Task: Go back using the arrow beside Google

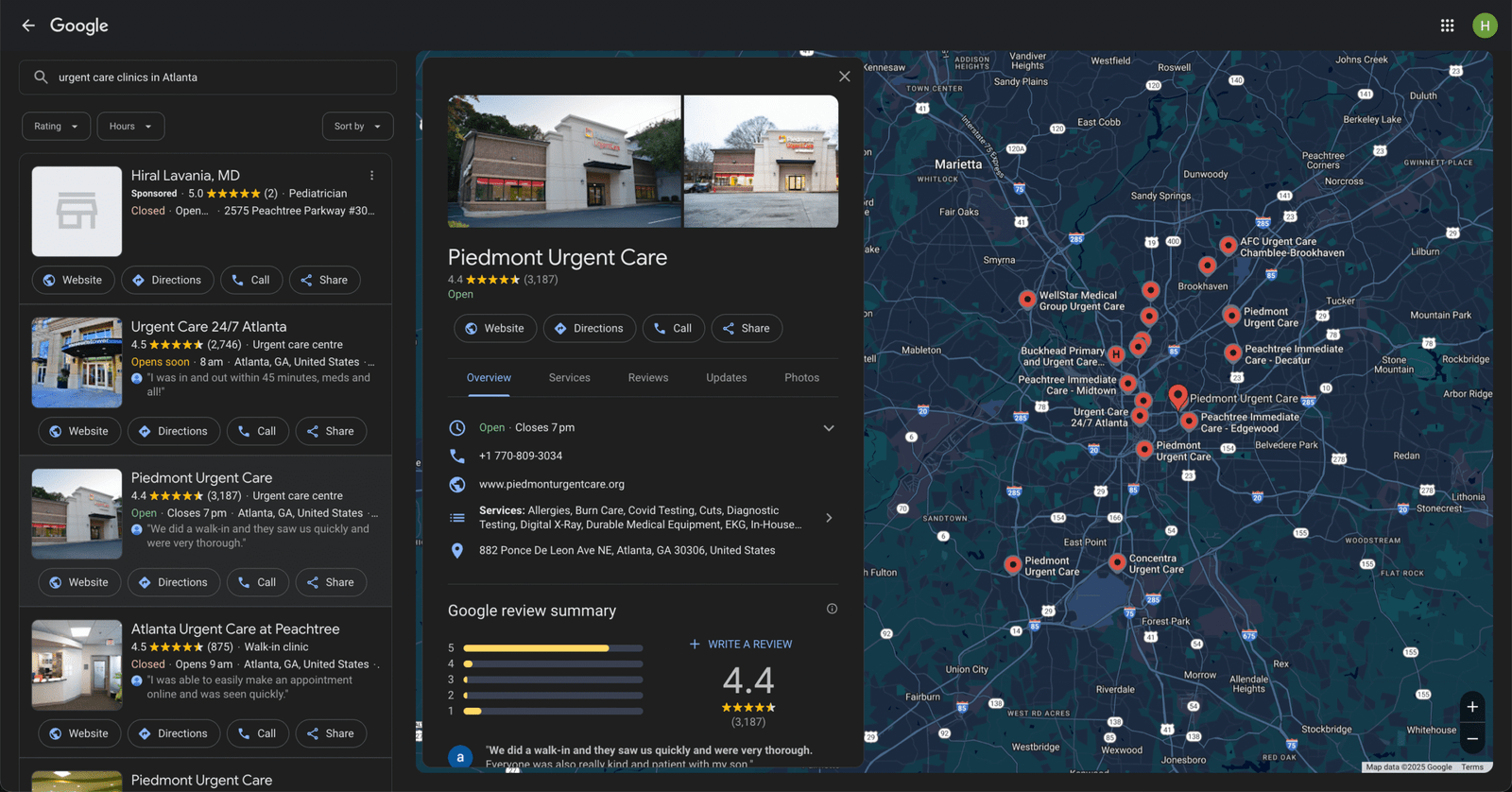Action: (x=28, y=26)
